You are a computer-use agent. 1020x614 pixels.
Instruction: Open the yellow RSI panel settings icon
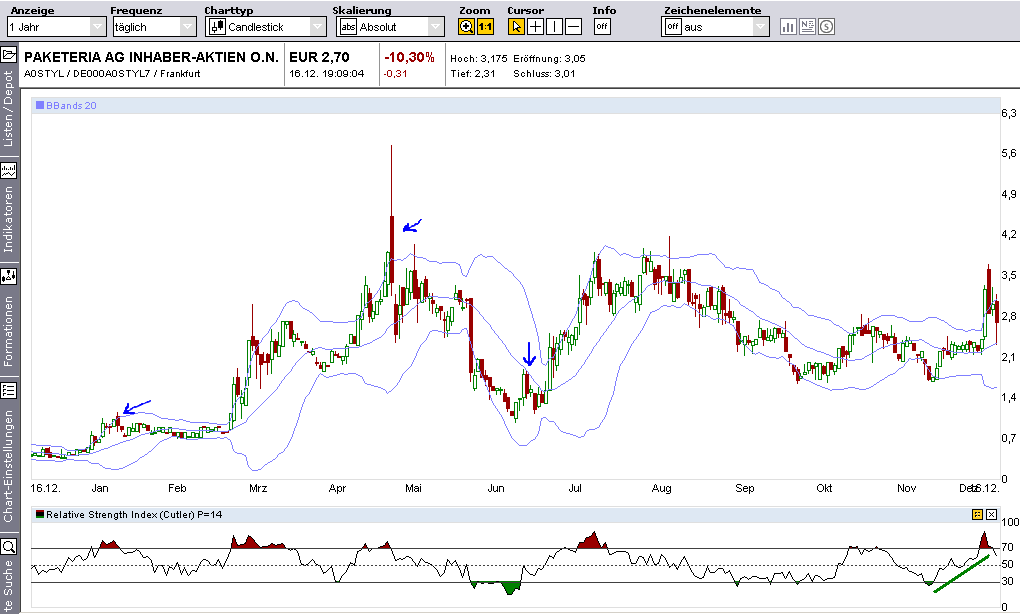(x=977, y=514)
